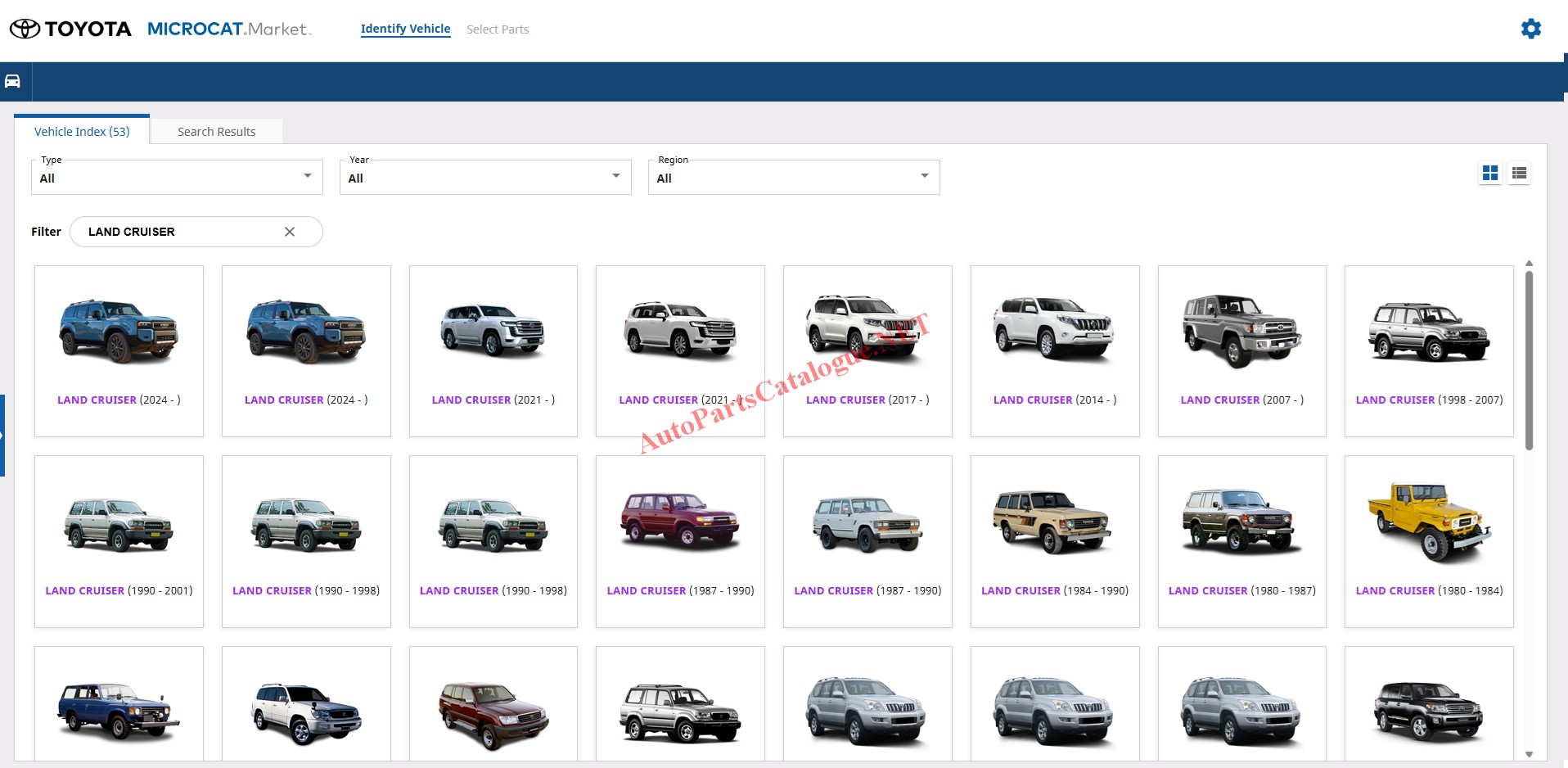Open the Year dropdown
The image size is (1568, 768).
[485, 178]
